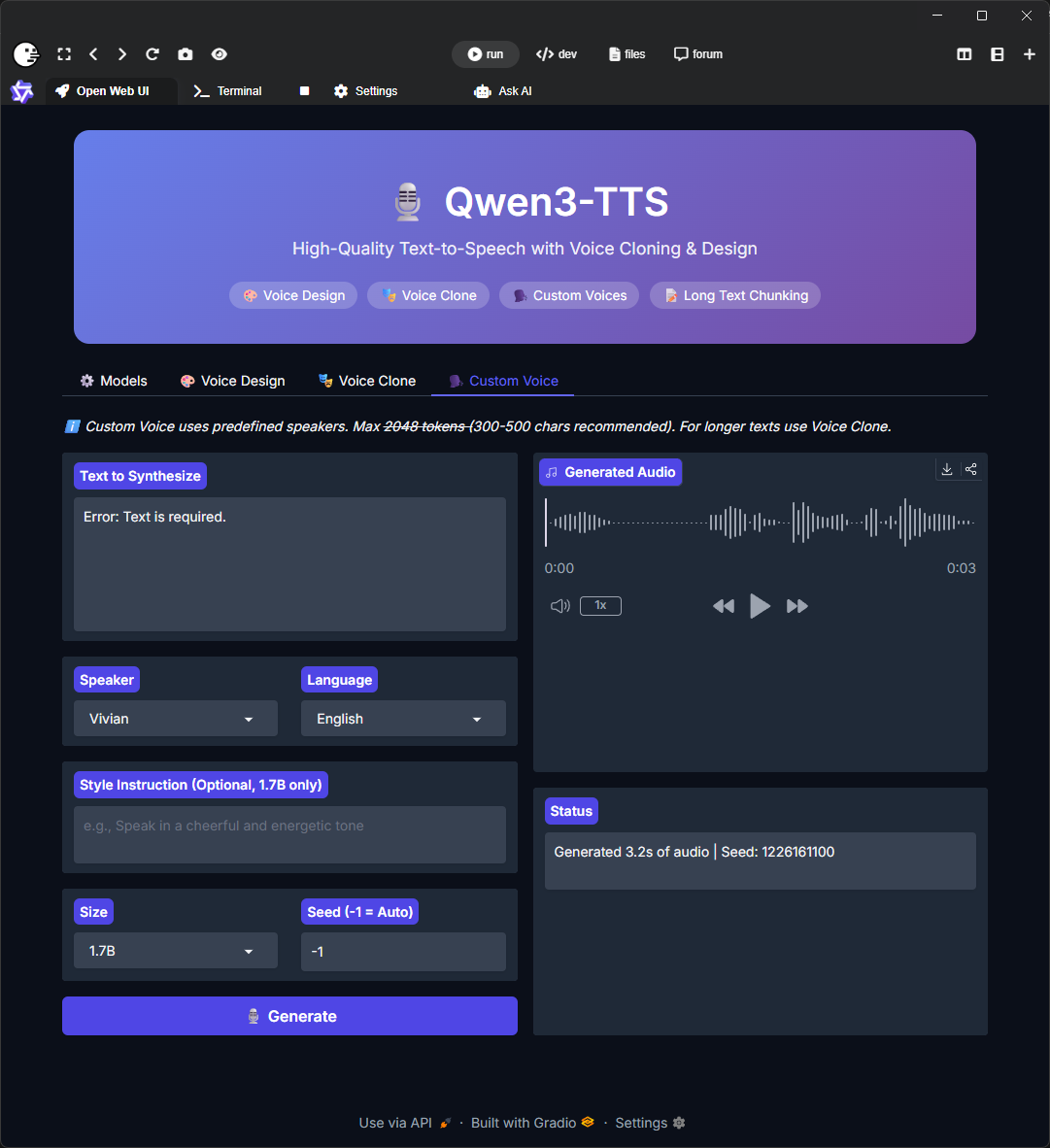The width and height of the screenshot is (1050, 1148).
Task: Go forward with the right arrow
Action: (122, 54)
